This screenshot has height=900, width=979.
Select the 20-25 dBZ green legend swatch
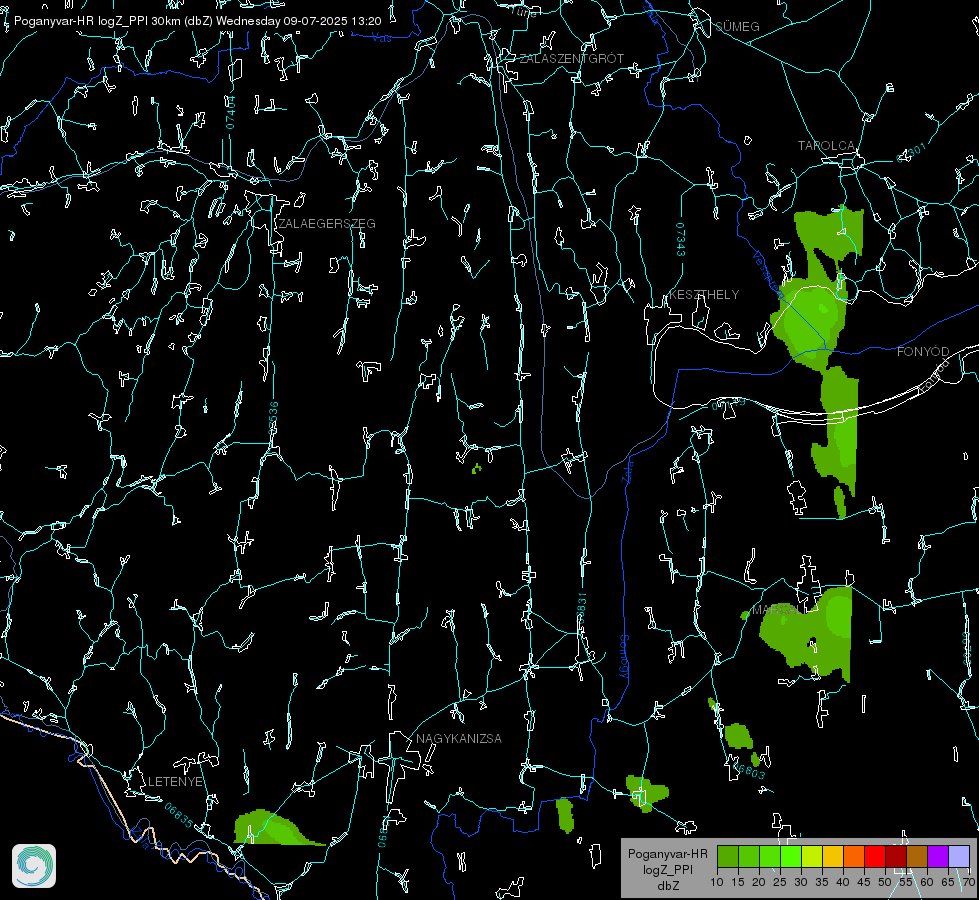click(770, 856)
